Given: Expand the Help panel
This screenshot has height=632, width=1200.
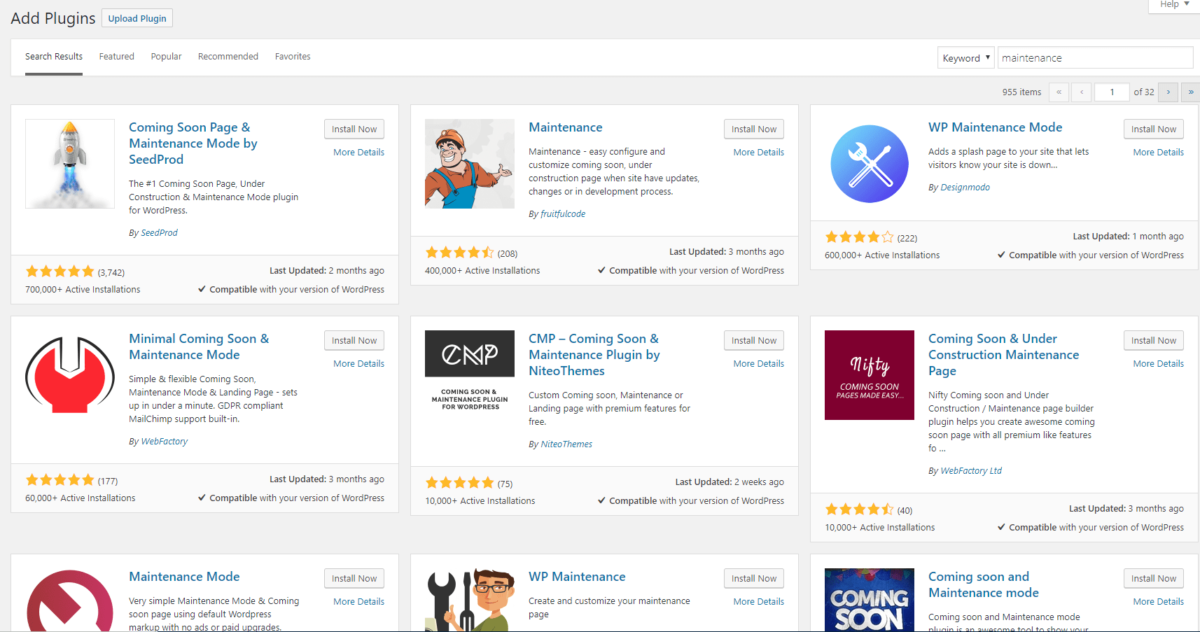Looking at the screenshot, I should point(1174,5).
